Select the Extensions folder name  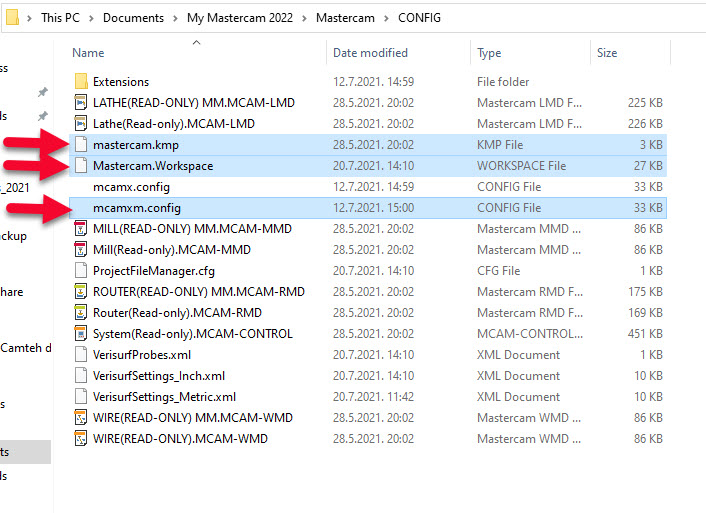(x=121, y=82)
